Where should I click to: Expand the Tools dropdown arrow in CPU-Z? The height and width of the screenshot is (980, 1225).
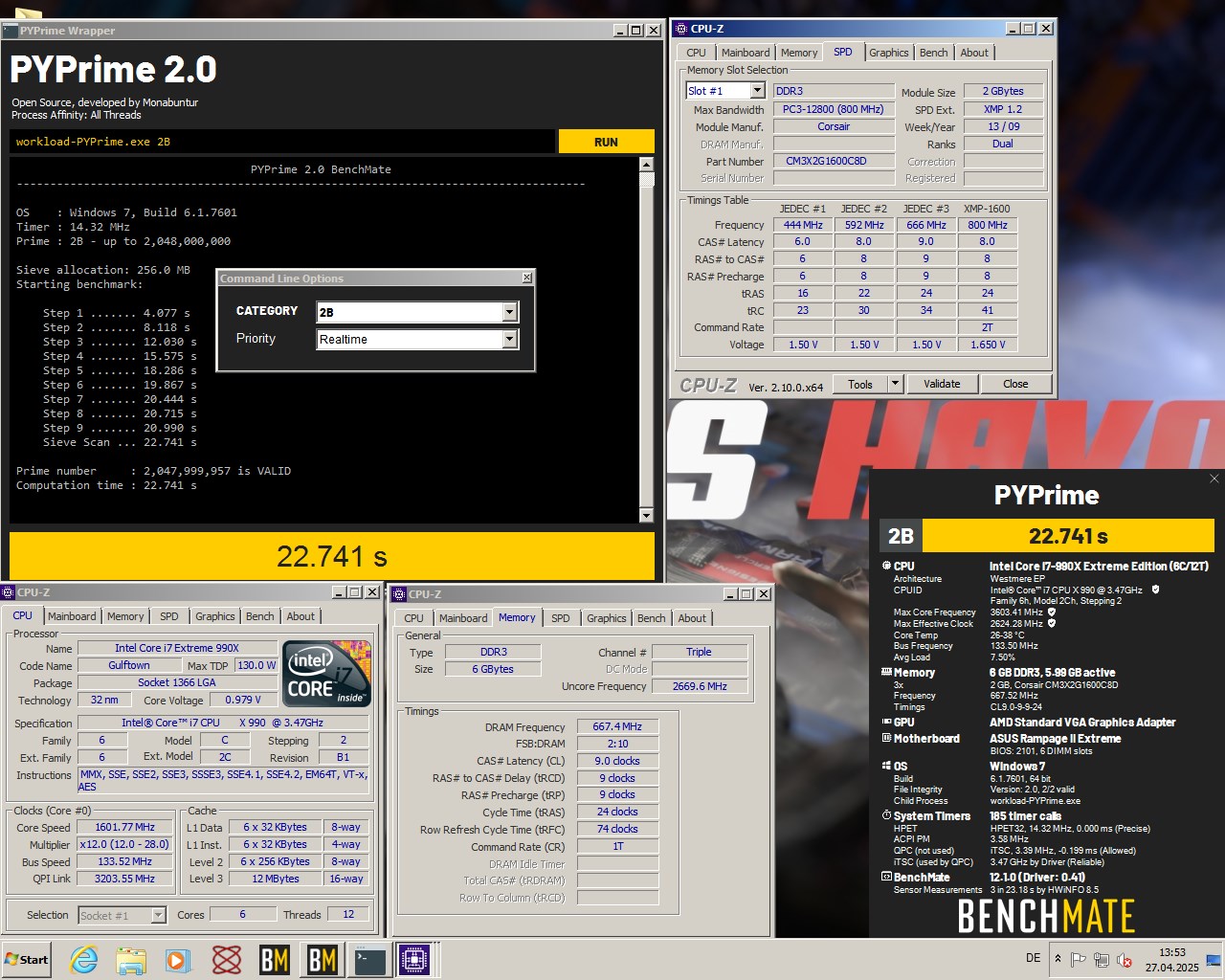[895, 384]
